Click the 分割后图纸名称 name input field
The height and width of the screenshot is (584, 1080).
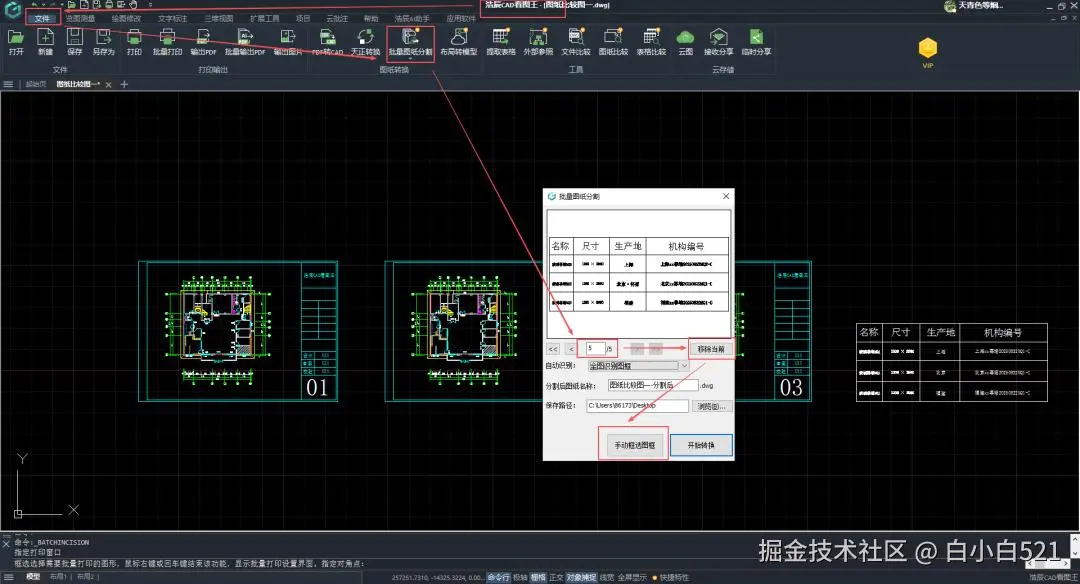click(652, 385)
